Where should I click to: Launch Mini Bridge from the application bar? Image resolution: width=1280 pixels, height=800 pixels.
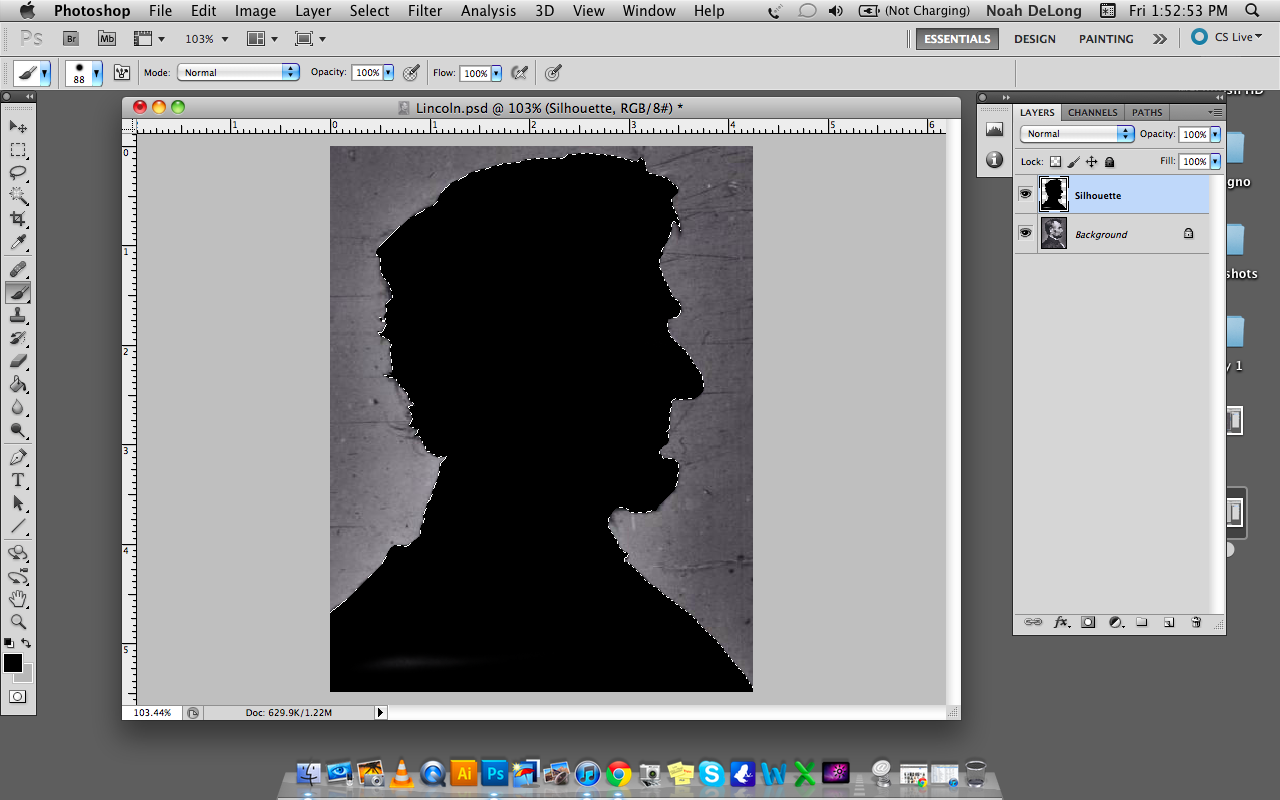pos(106,39)
